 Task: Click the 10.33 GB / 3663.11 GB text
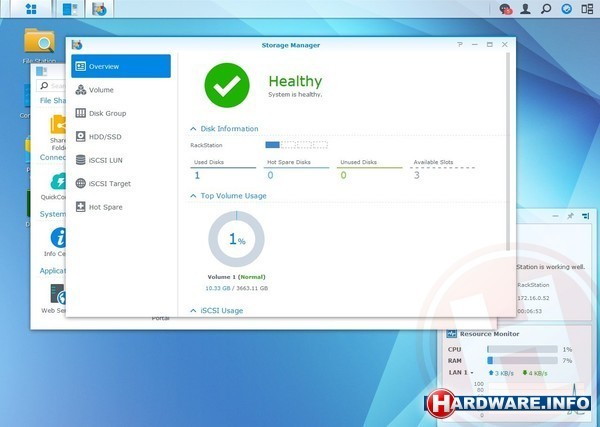(236, 288)
